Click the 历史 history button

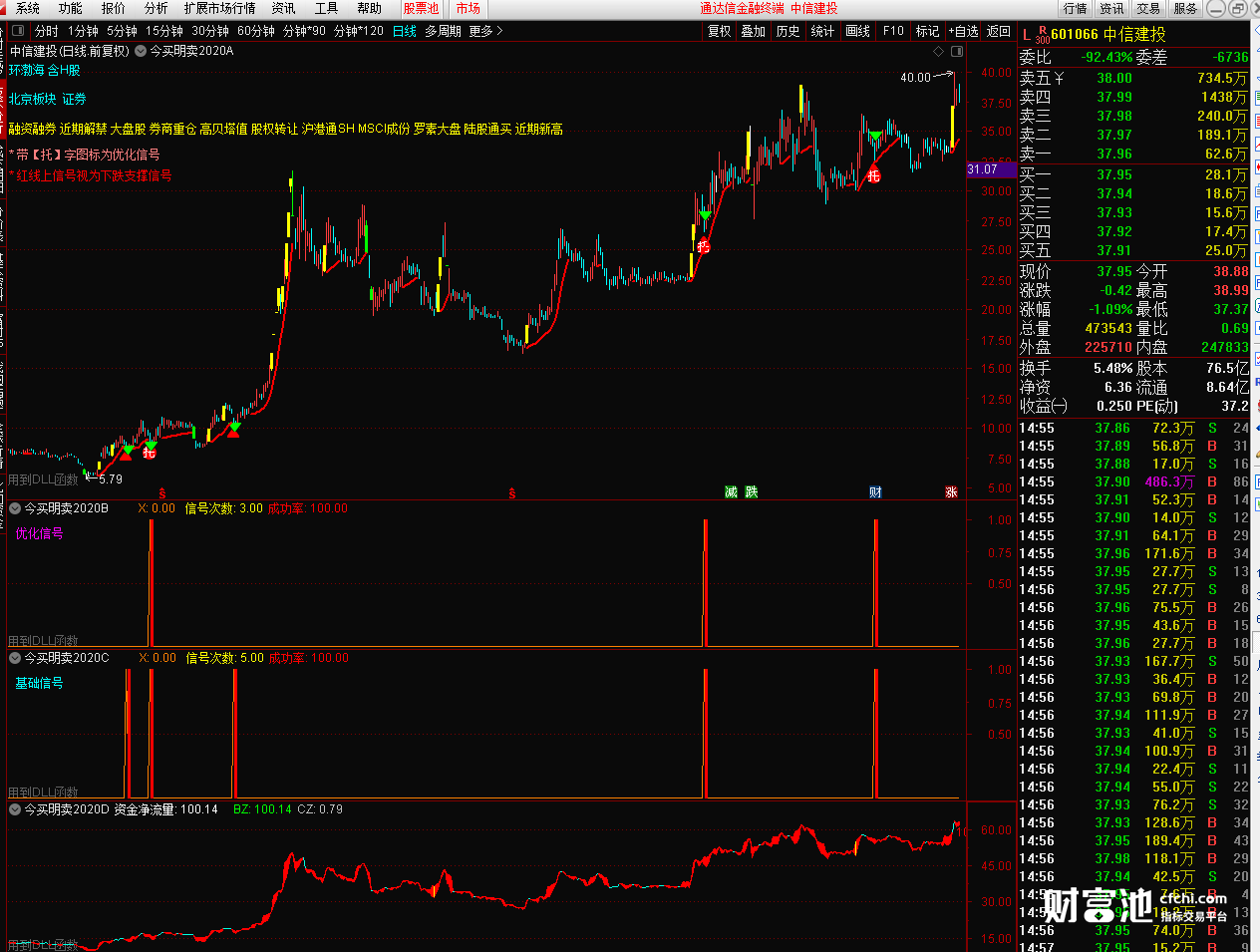pos(788,31)
